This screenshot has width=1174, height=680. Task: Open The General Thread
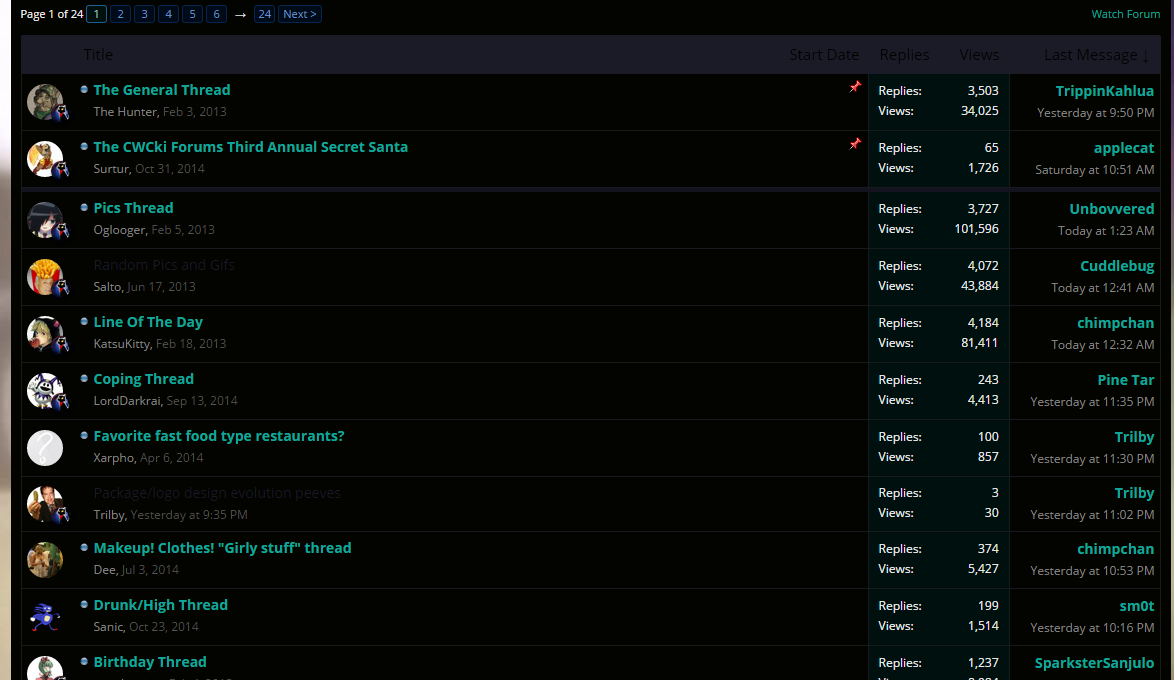(x=162, y=90)
